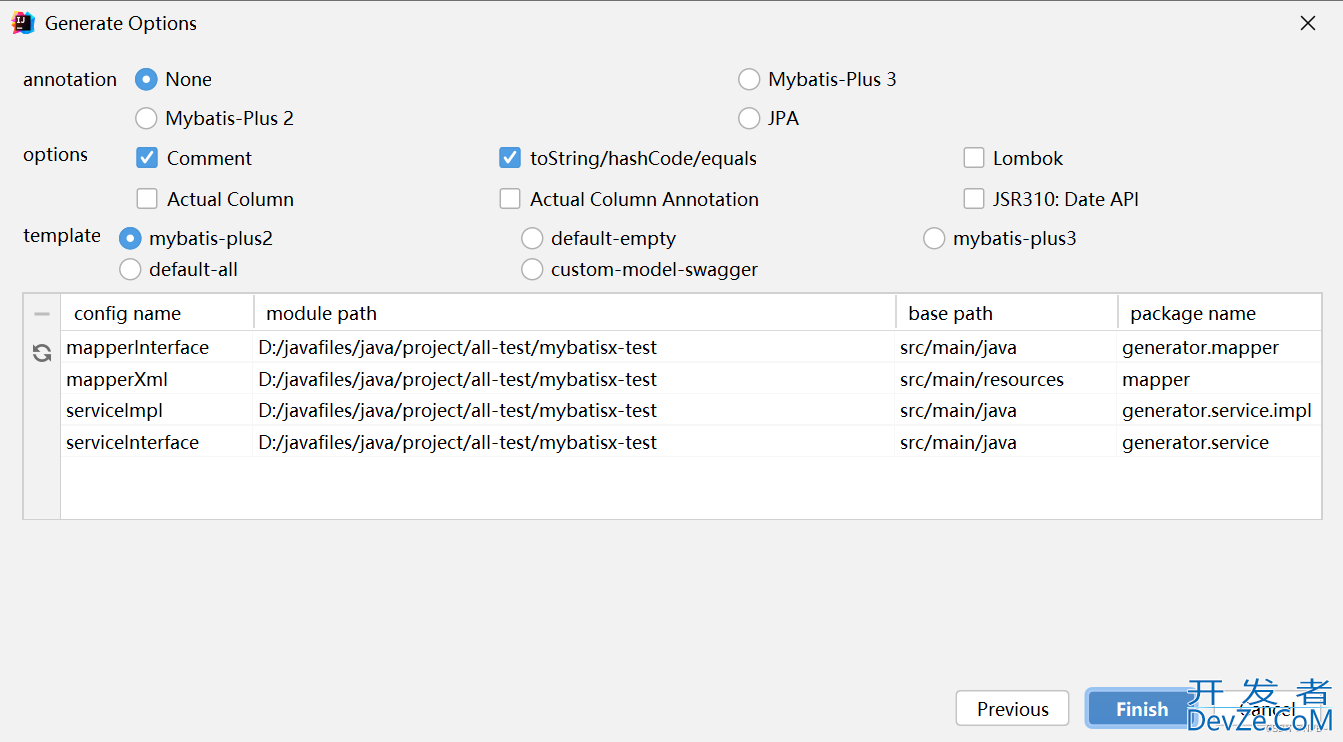1343x742 pixels.
Task: Select the default-all template
Action: (x=130, y=269)
